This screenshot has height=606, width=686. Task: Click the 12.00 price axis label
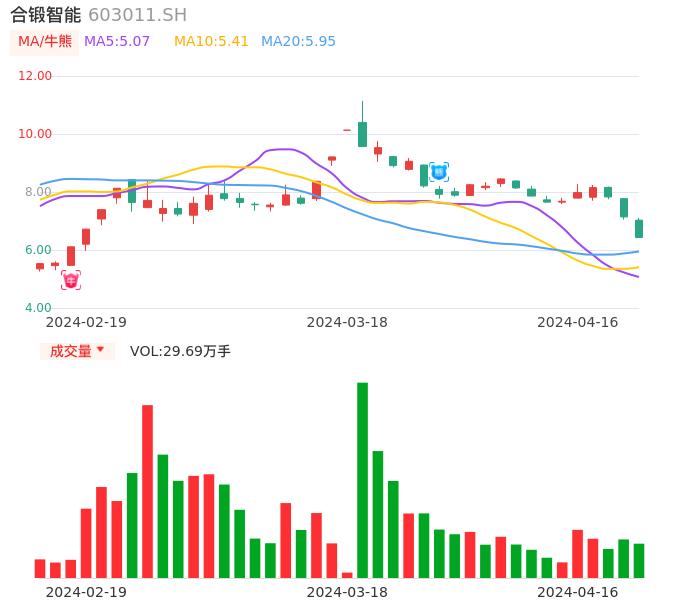point(35,76)
